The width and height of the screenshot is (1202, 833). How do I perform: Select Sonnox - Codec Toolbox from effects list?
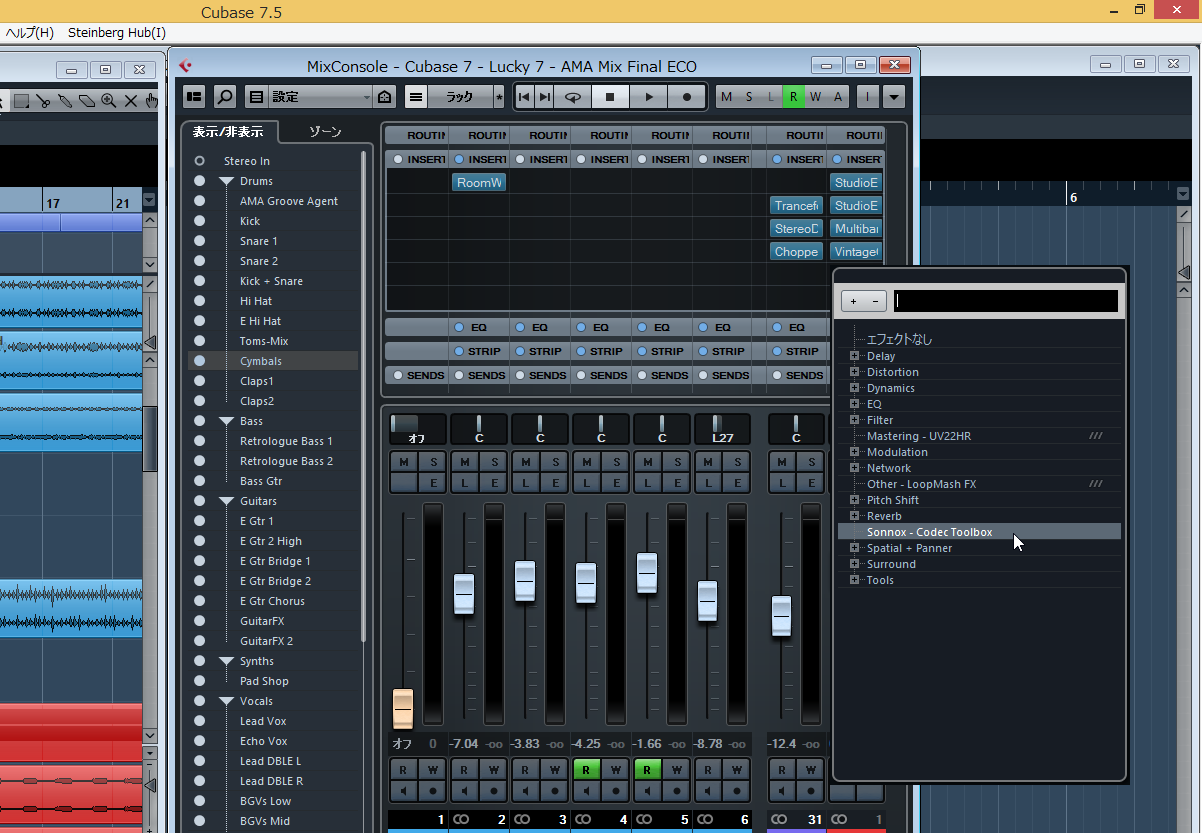[979, 532]
